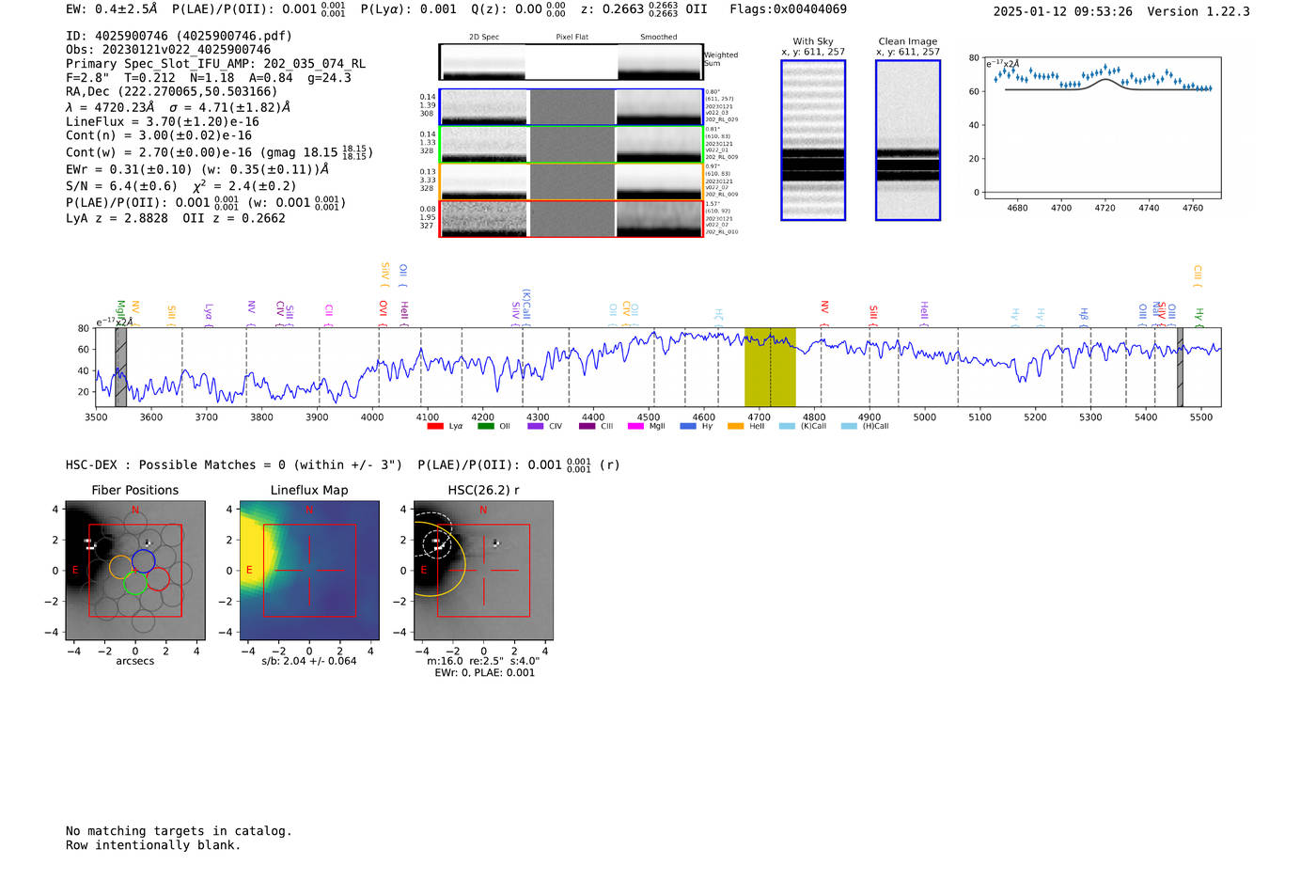The image size is (1316, 896).
Task: Click the green fiber circle in Fiber Positions
Action: [x=135, y=583]
